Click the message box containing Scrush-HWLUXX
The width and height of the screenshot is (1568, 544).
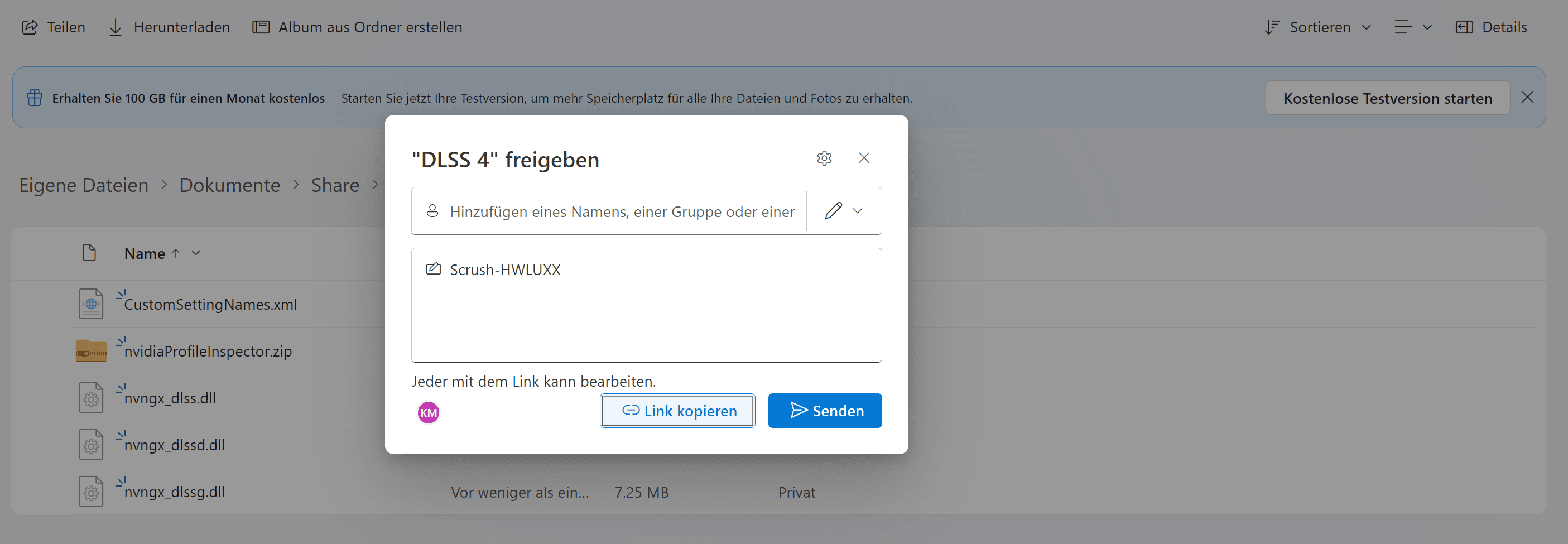coord(646,305)
